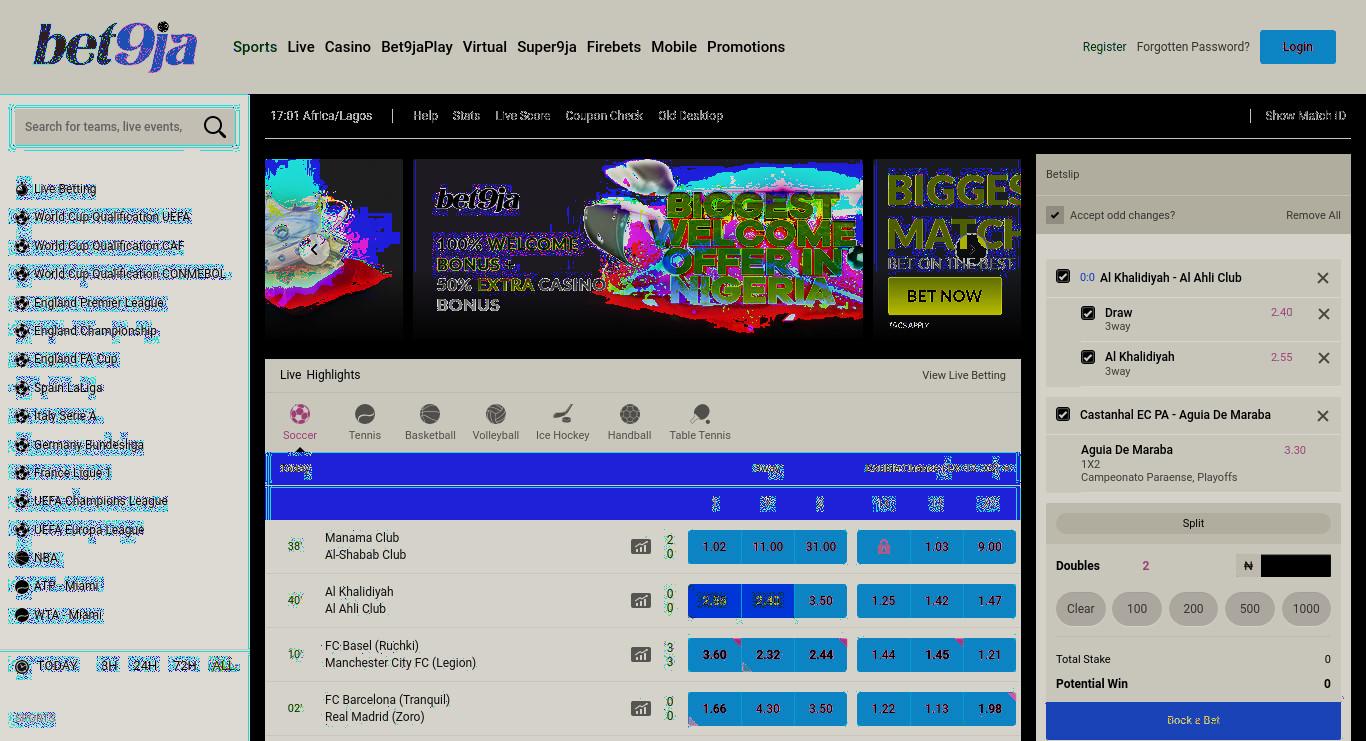Open stats icon for FC Barcelona match
1366x741 pixels.
point(640,709)
